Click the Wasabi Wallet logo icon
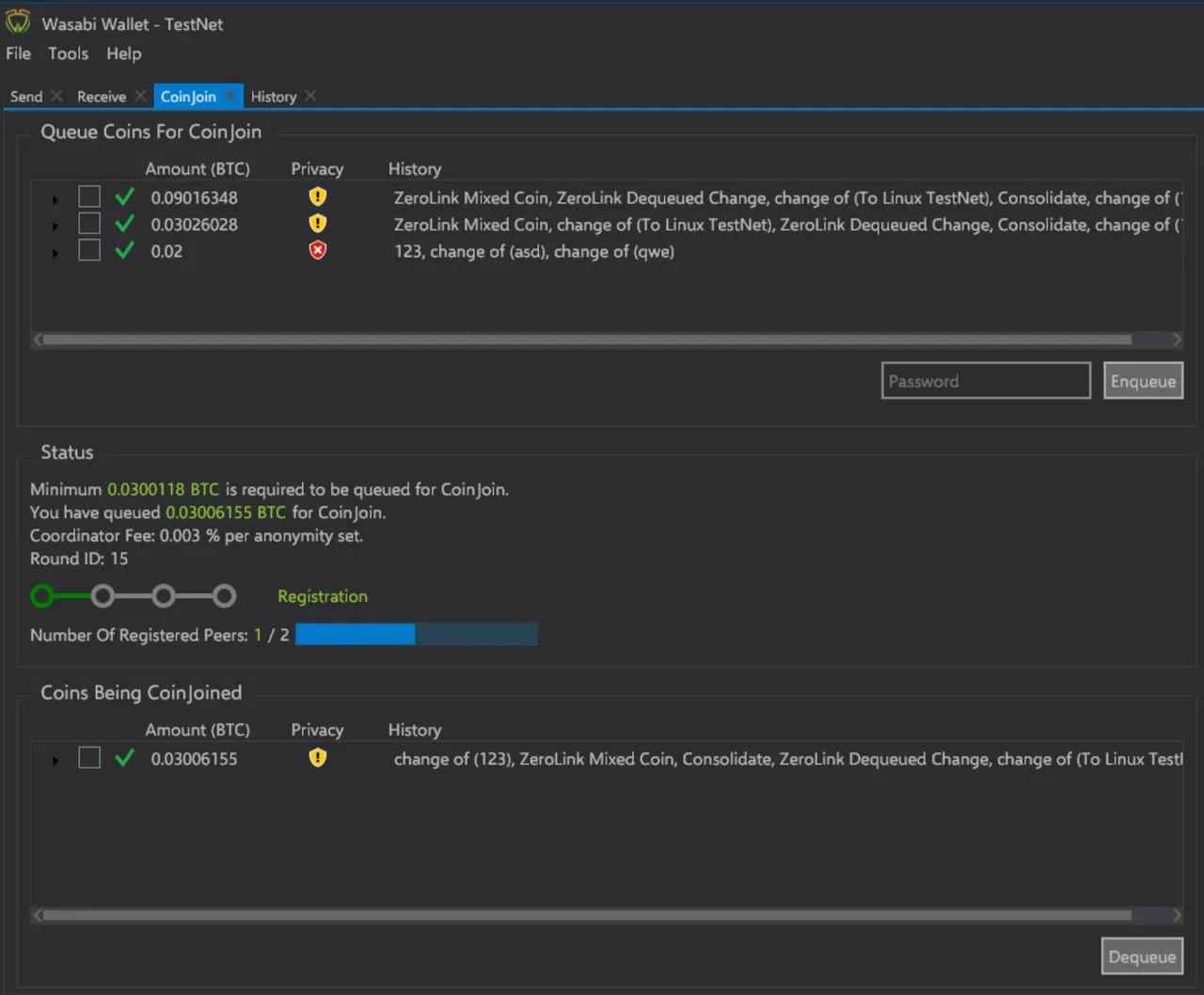Viewport: 1204px width, 995px height. 18,23
